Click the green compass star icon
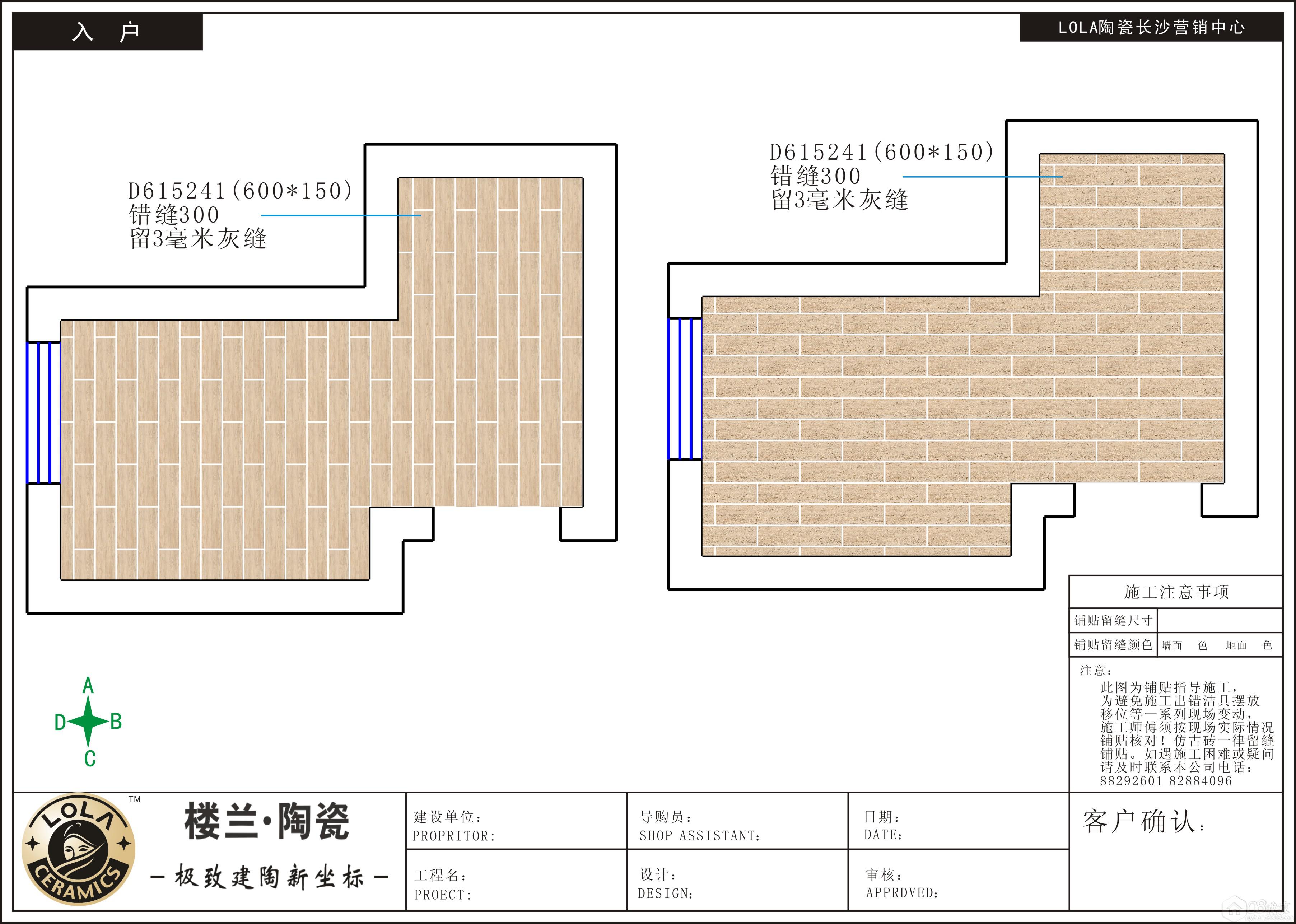The height and width of the screenshot is (924, 1296). click(88, 722)
